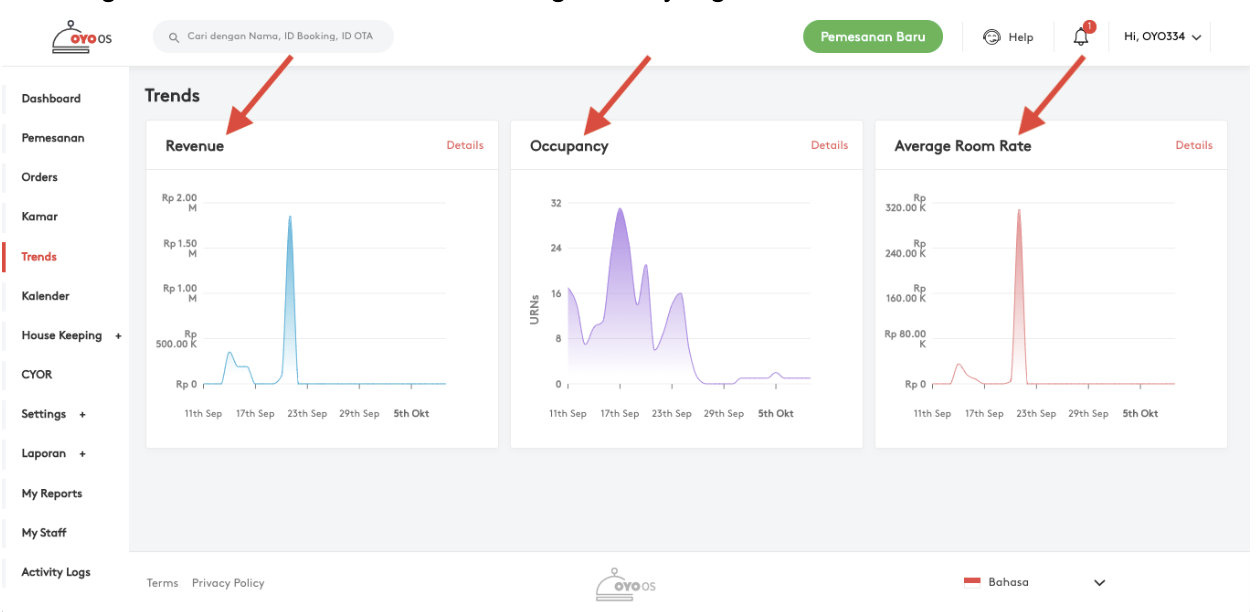The image size is (1256, 612).
Task: Open CYOR in sidebar
Action: [x=37, y=374]
